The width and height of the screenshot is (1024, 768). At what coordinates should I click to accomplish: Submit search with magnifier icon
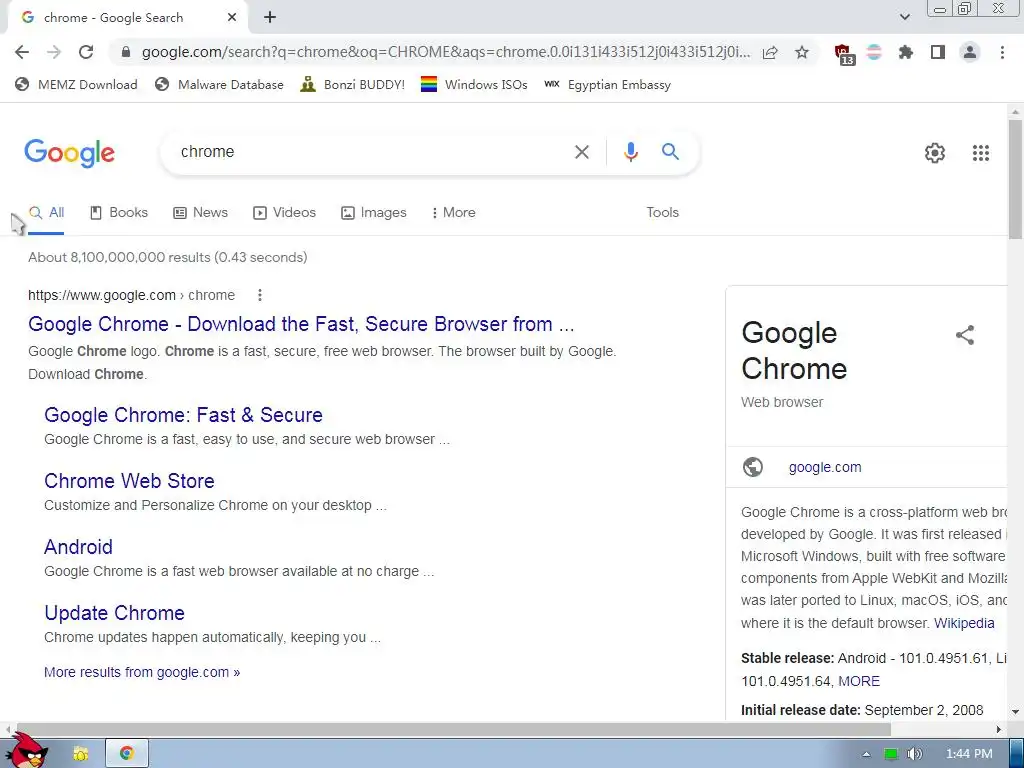point(670,152)
